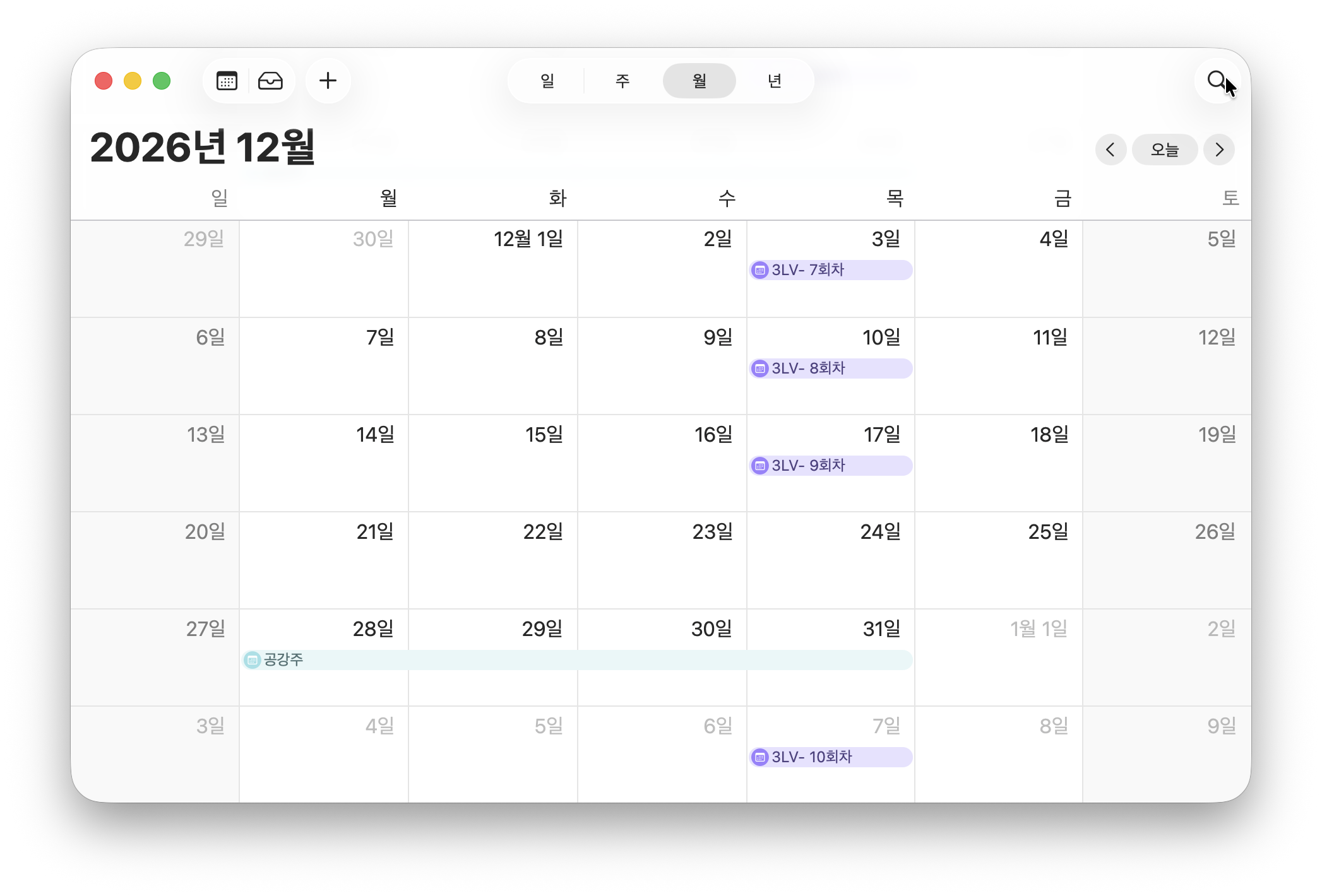
Task: Add a new event with plus button
Action: click(x=328, y=81)
